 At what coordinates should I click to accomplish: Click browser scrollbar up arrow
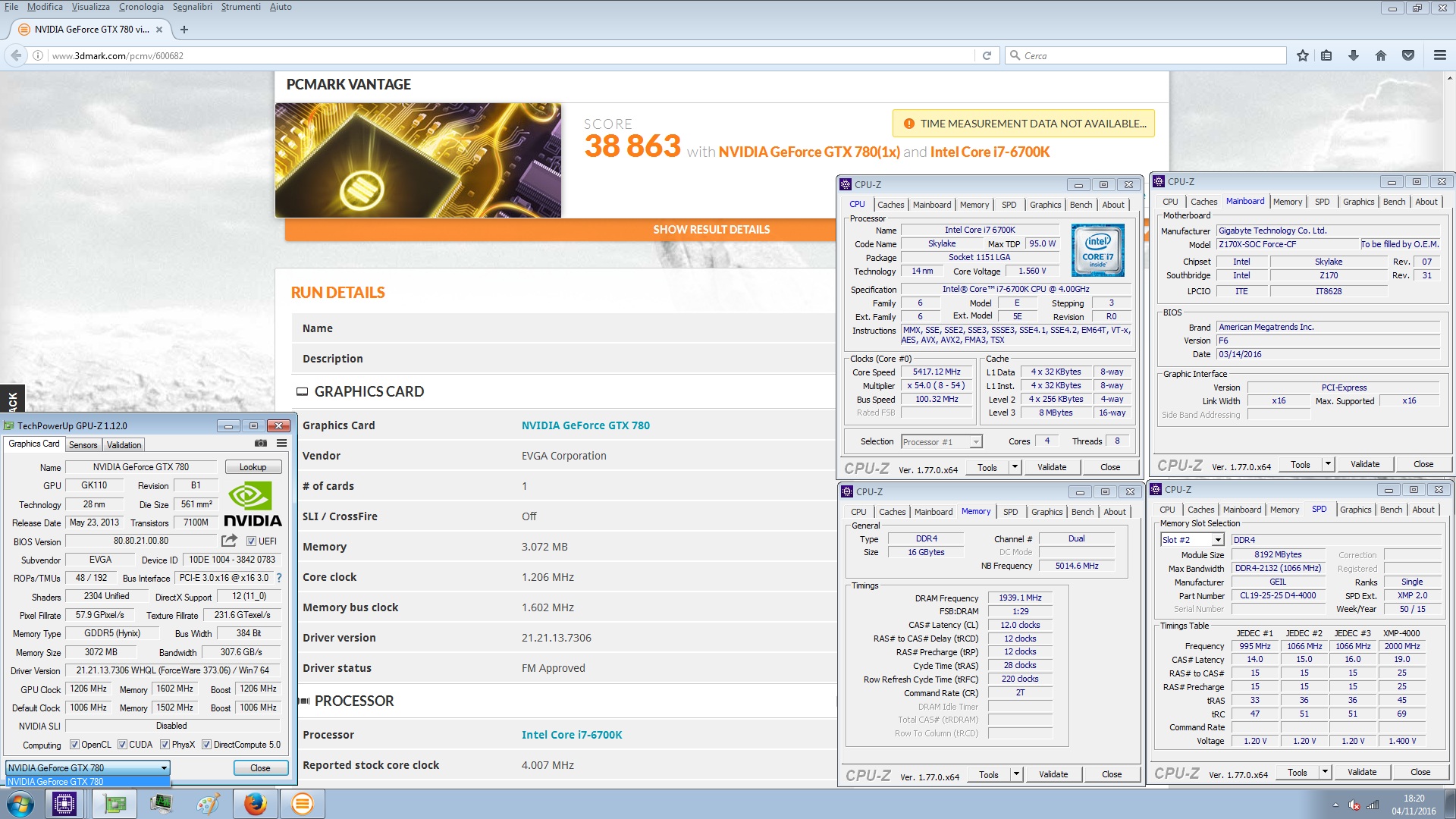tap(1450, 77)
